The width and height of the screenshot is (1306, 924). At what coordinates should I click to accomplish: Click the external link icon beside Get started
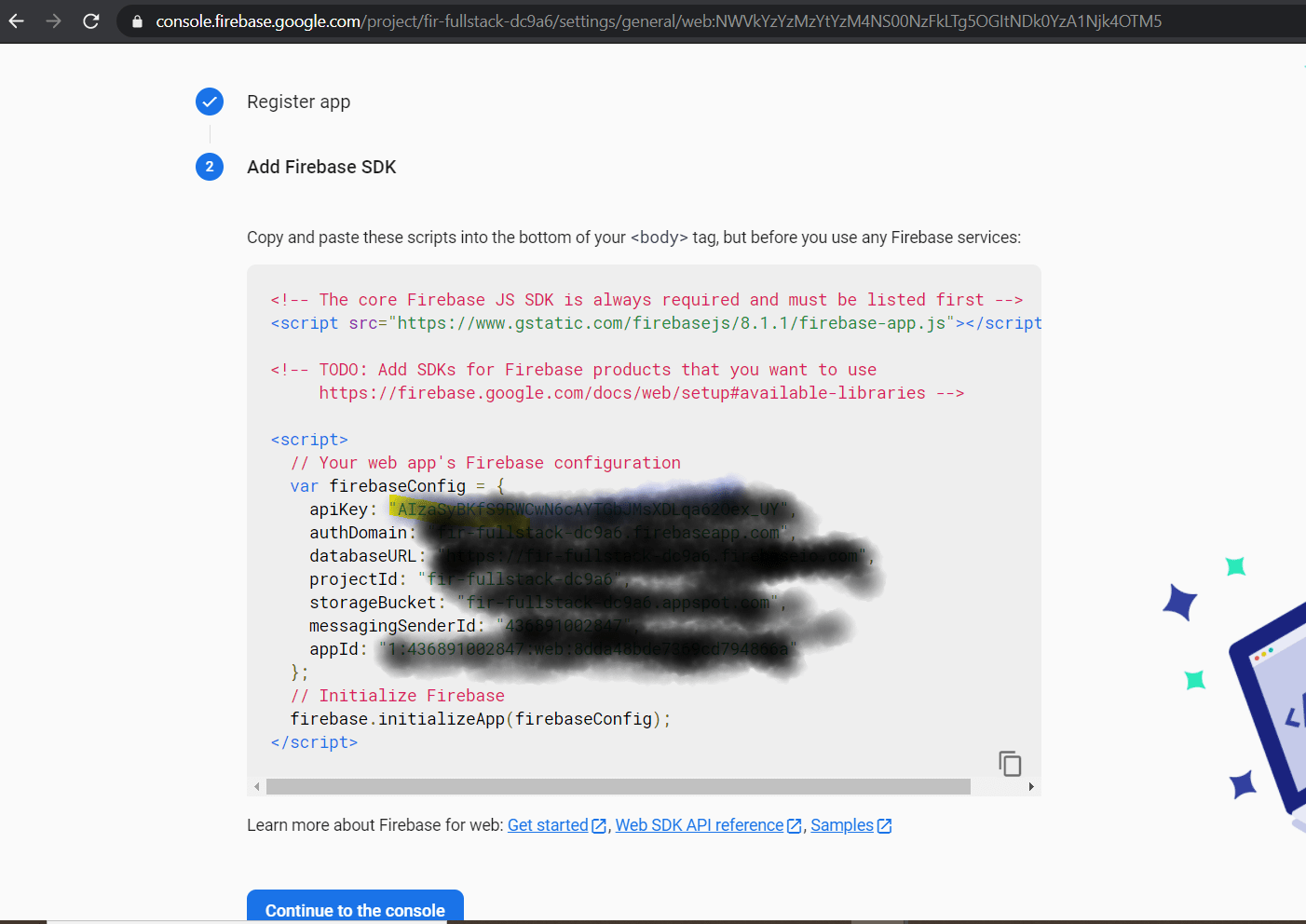click(x=599, y=825)
